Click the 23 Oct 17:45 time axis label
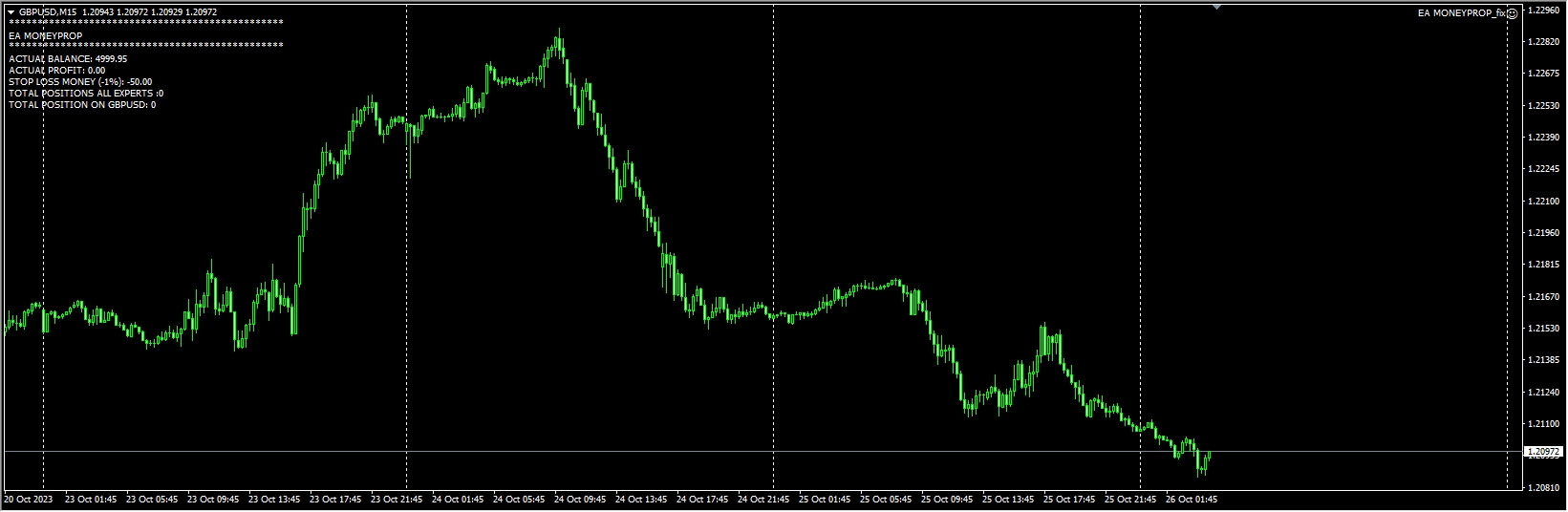 click(335, 499)
